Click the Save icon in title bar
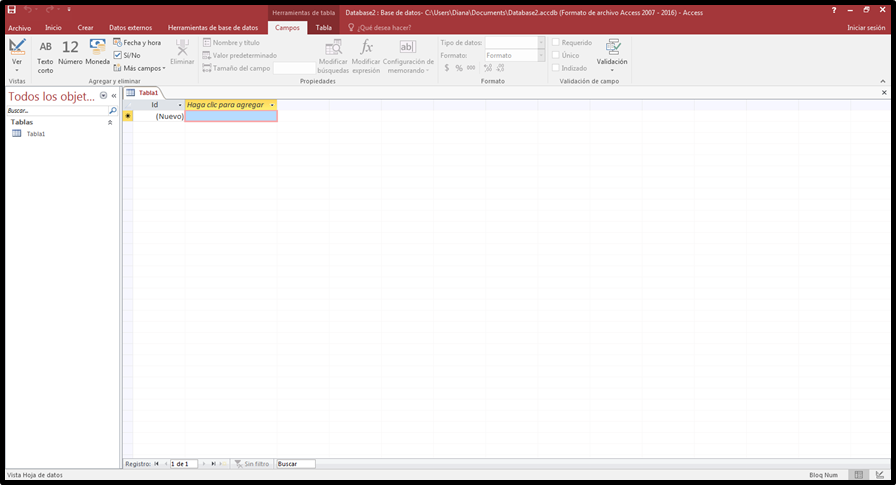The height and width of the screenshot is (485, 896). 11,9
